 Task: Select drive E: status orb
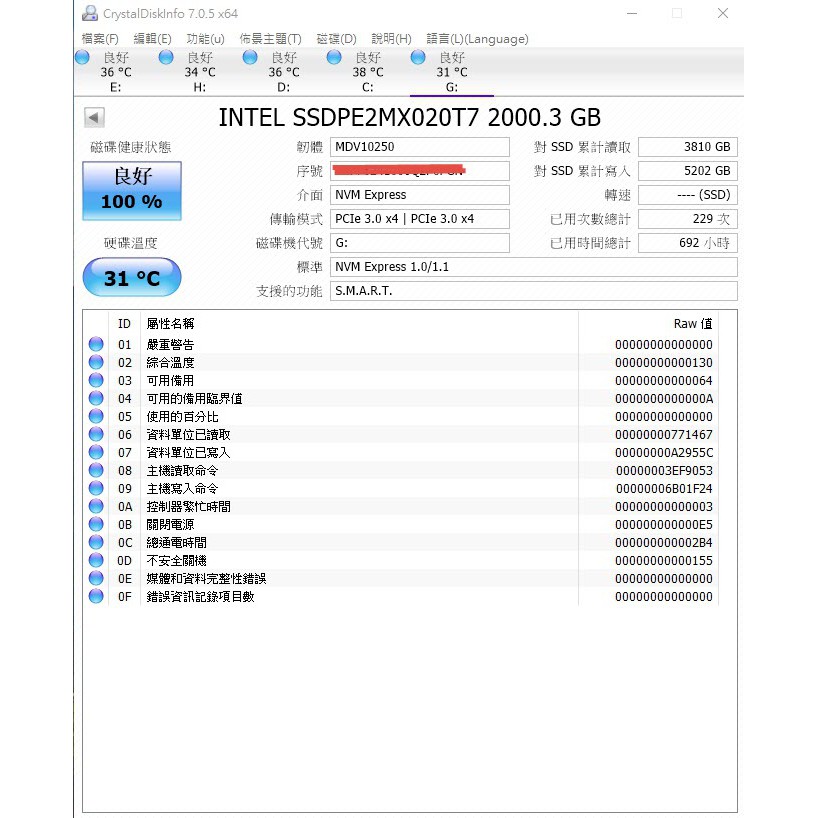[x=83, y=58]
